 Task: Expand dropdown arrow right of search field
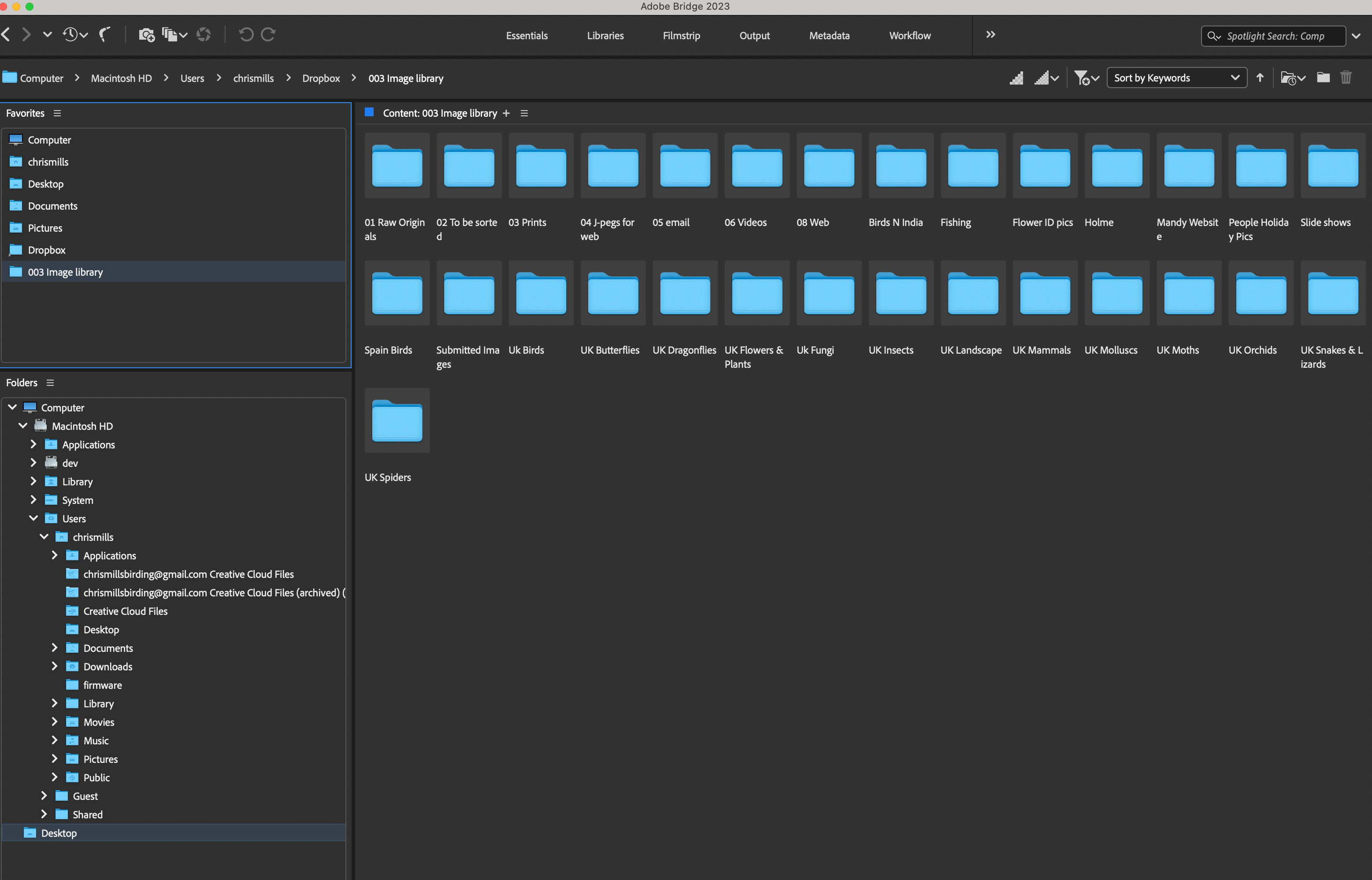pos(1355,36)
